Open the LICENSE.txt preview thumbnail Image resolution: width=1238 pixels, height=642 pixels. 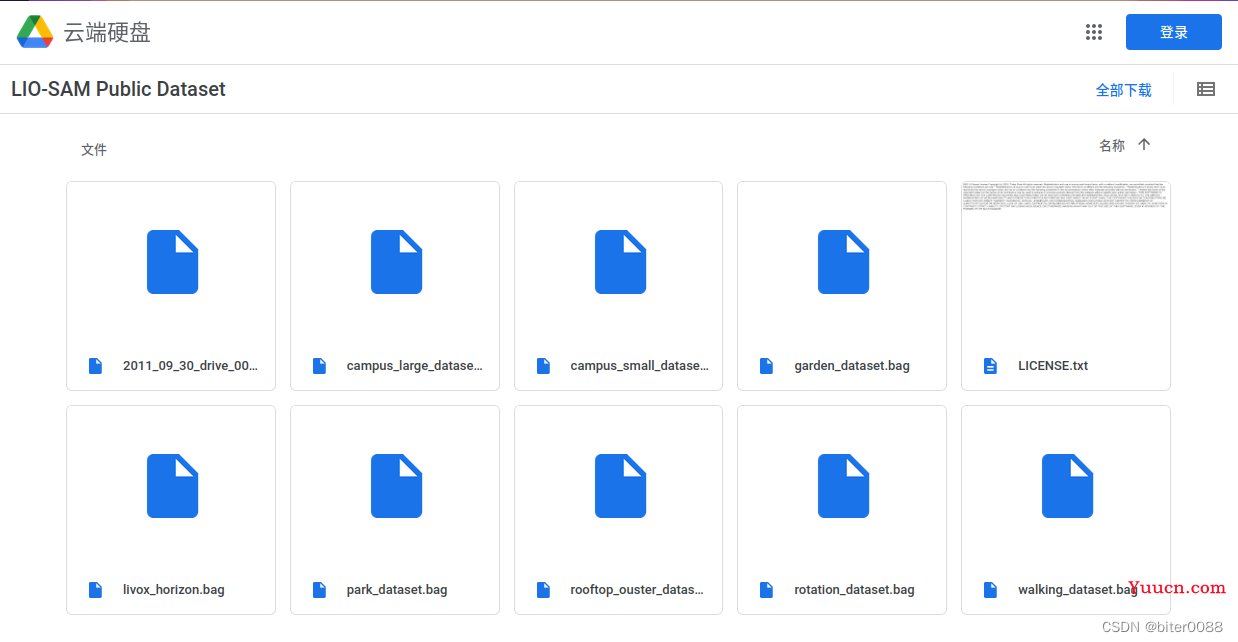[1066, 262]
